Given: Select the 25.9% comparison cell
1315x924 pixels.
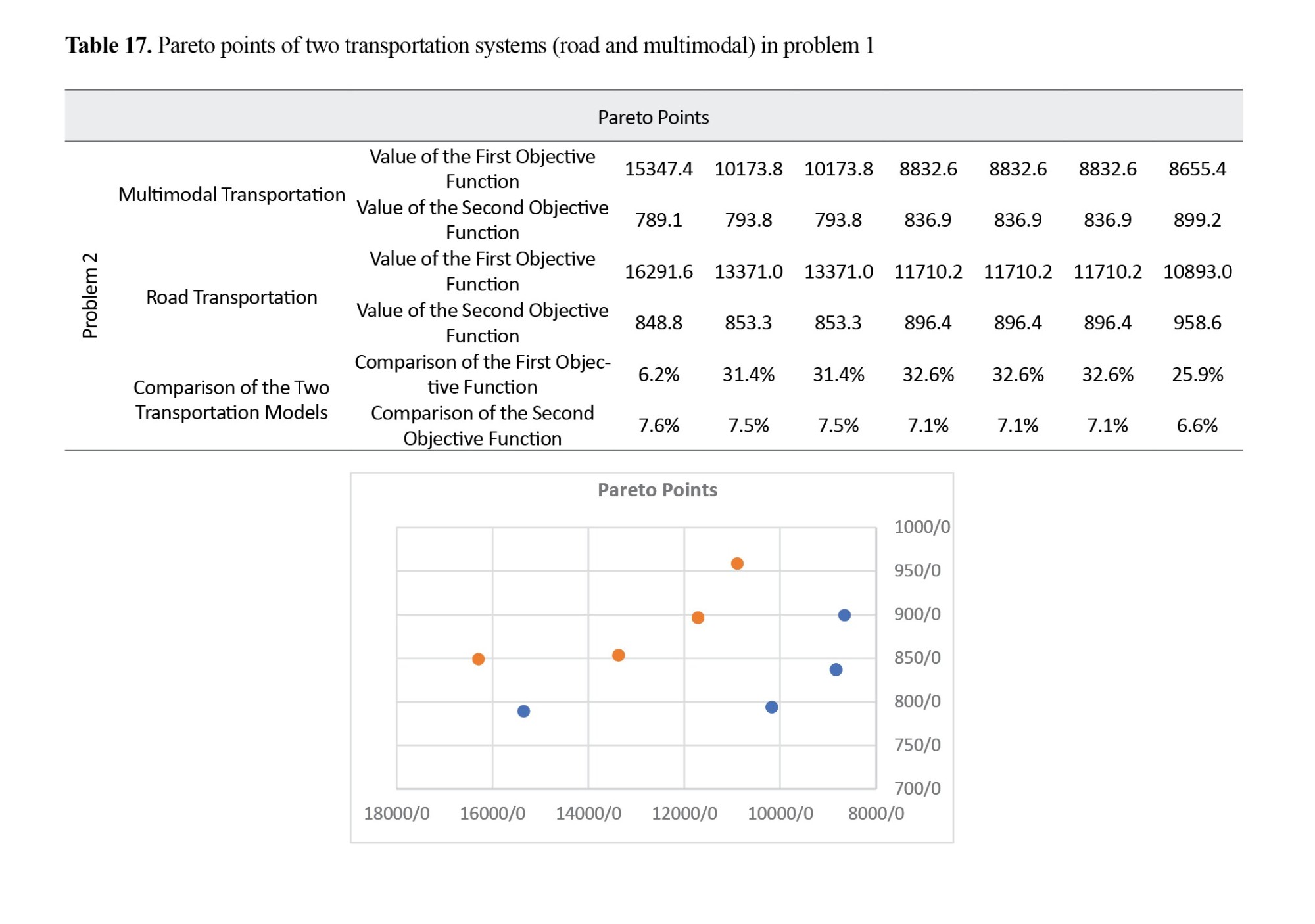Looking at the screenshot, I should 1197,374.
